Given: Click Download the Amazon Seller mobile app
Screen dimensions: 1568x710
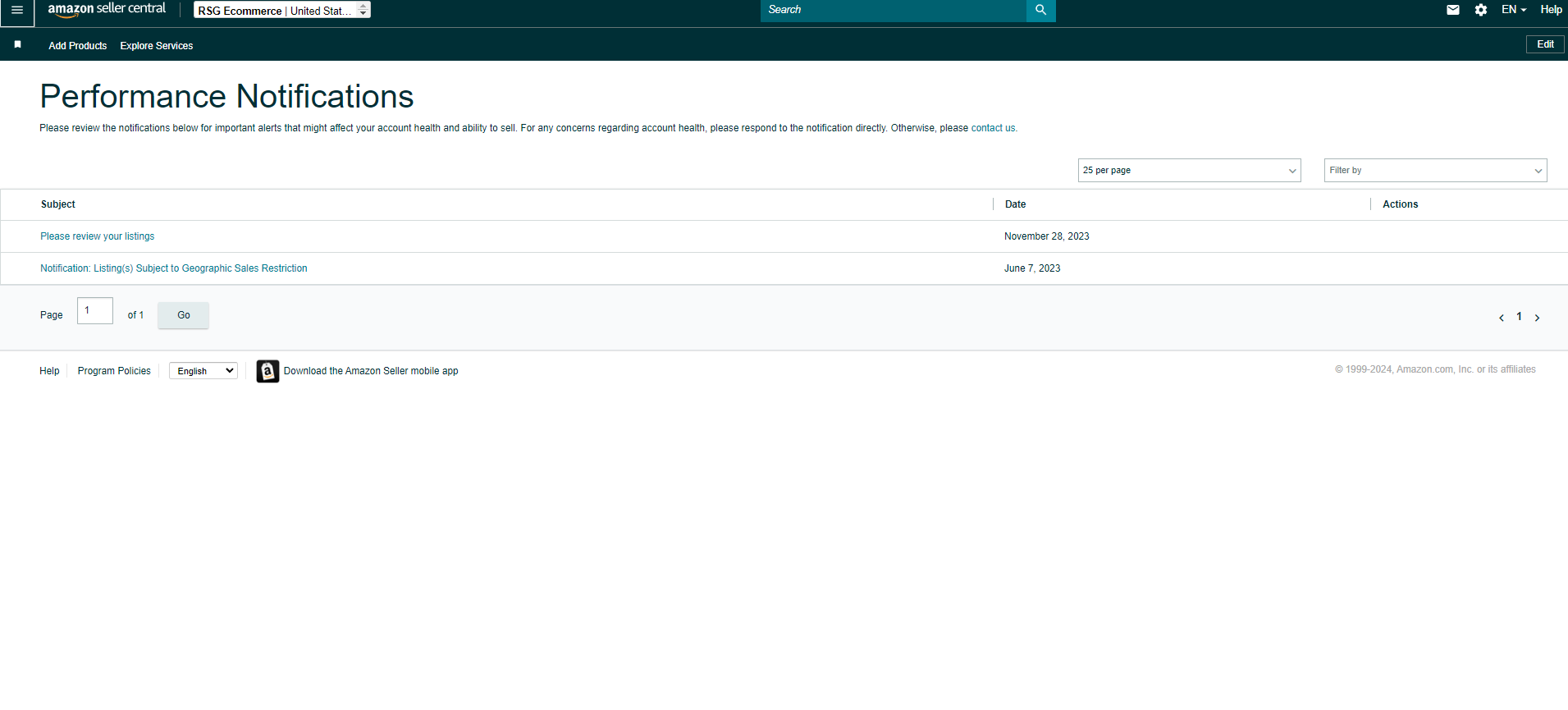Looking at the screenshot, I should pos(371,371).
